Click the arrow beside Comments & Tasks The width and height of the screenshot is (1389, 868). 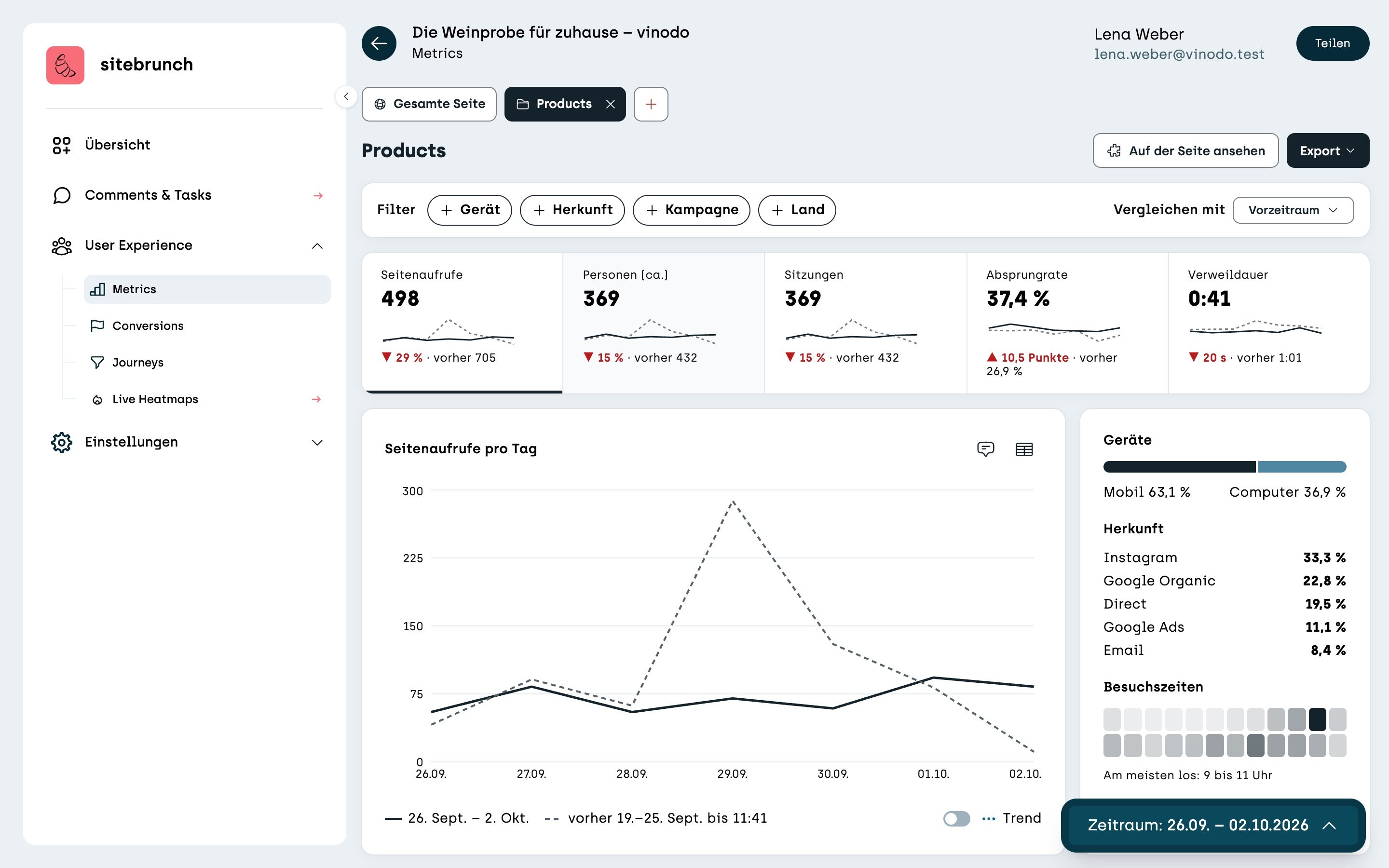click(318, 196)
